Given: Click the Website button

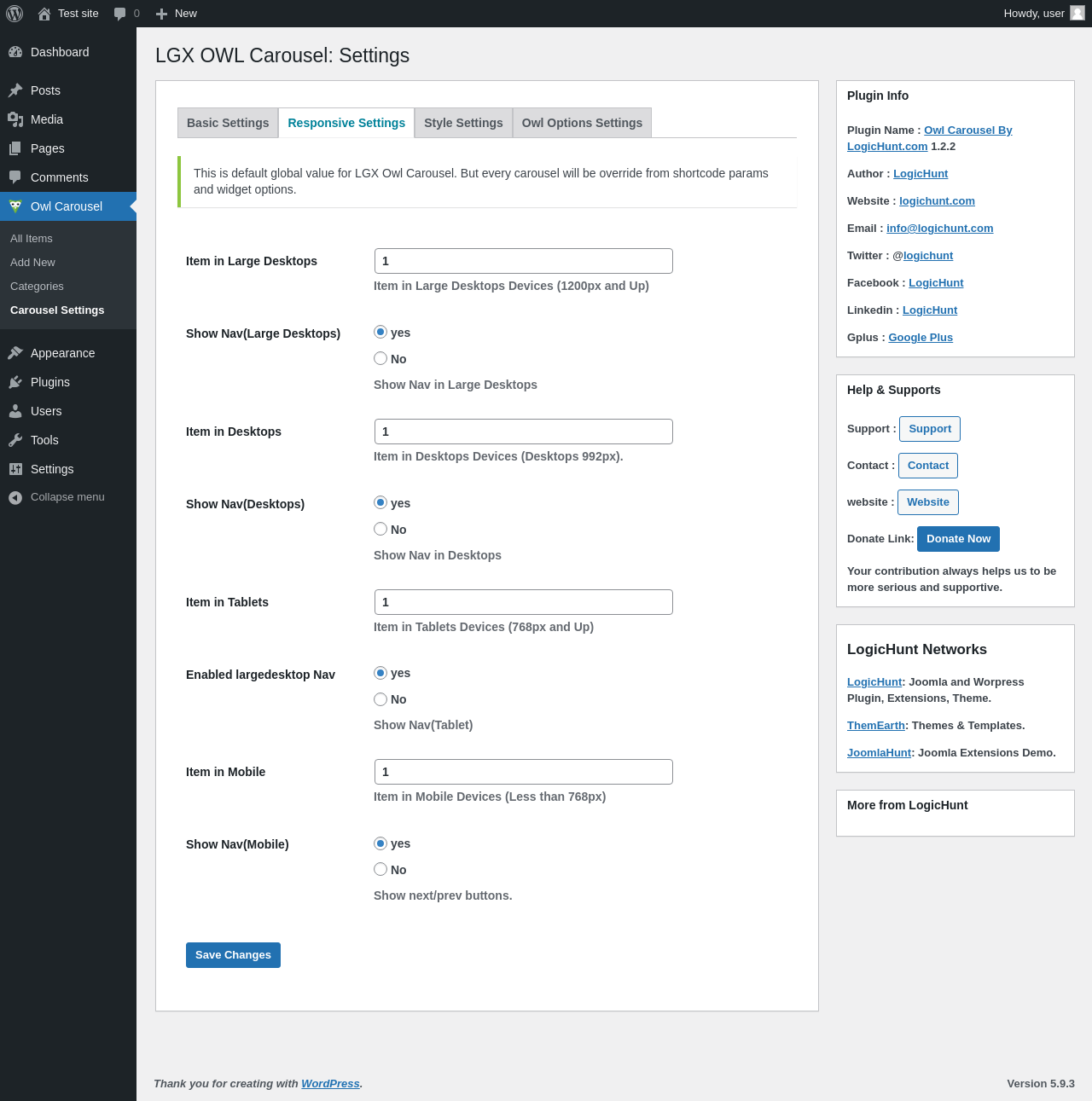Looking at the screenshot, I should click(928, 502).
